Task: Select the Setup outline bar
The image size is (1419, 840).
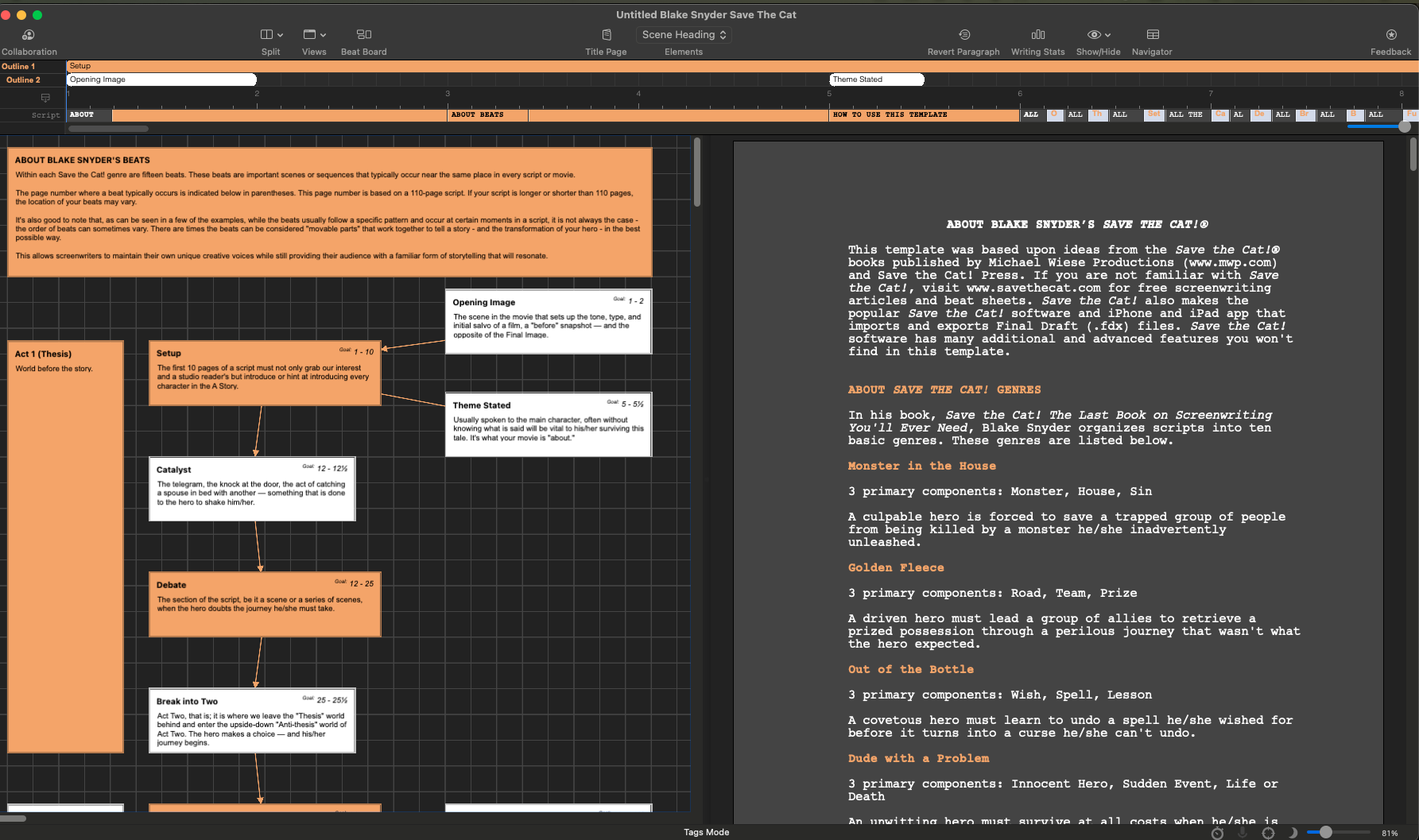Action: (742, 66)
